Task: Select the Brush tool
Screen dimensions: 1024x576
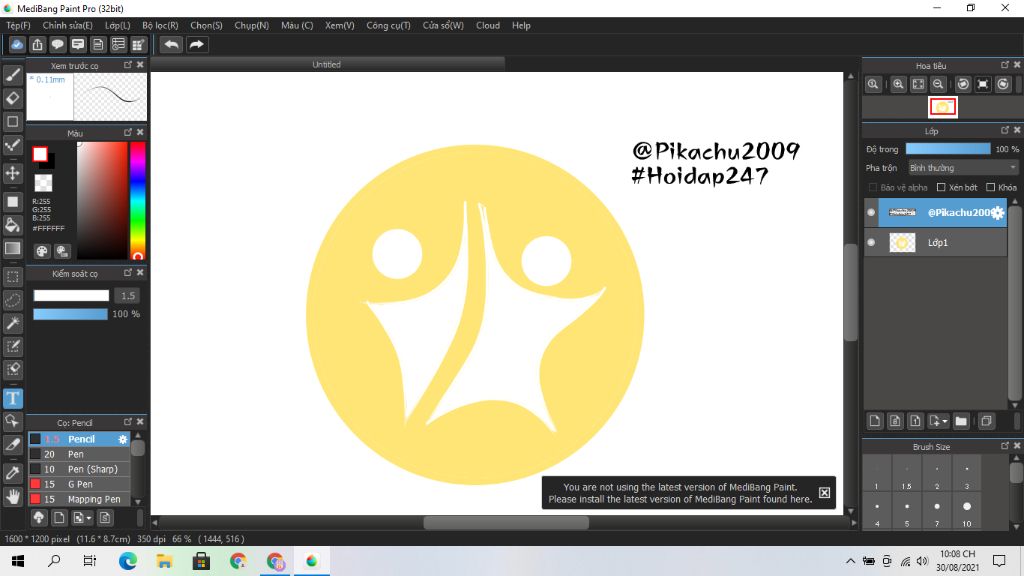Action: click(x=12, y=74)
